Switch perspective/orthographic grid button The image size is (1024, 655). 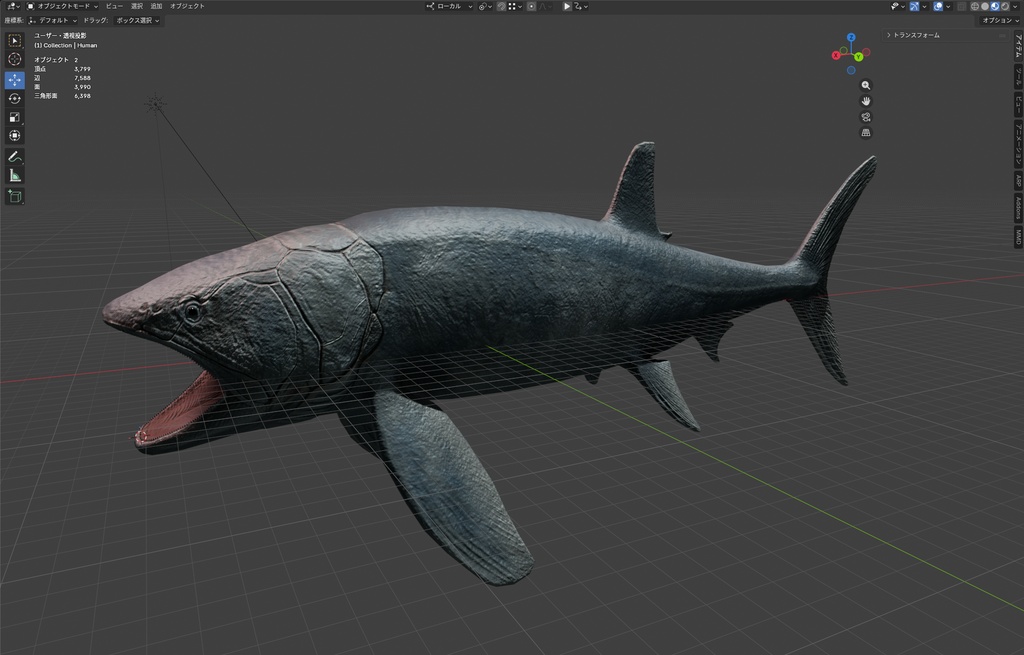[866, 133]
